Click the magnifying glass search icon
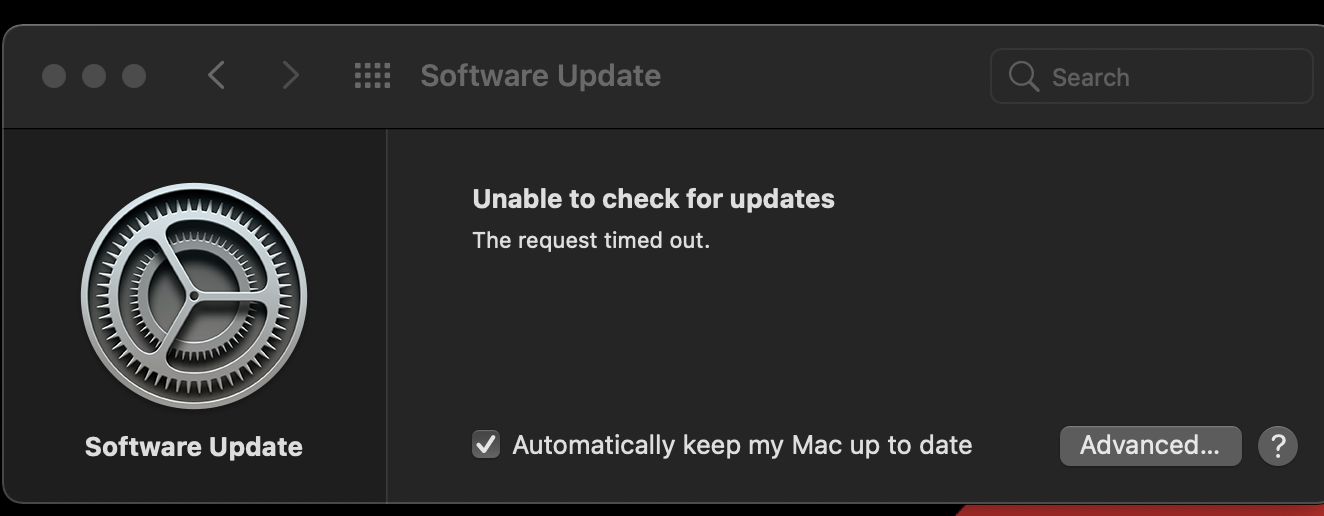This screenshot has height=516, width=1324. click(1023, 76)
